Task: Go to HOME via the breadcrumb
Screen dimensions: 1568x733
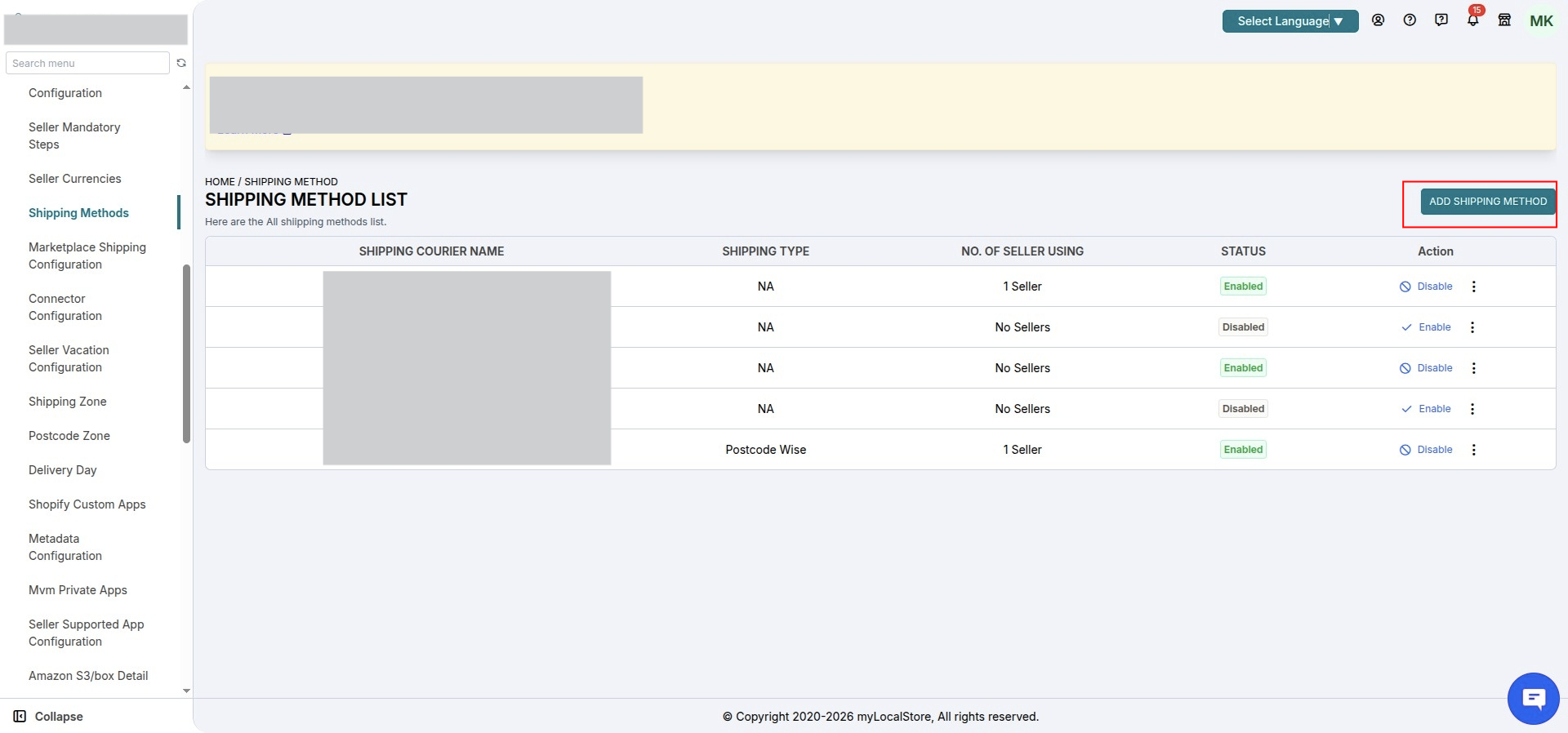Action: [x=220, y=182]
